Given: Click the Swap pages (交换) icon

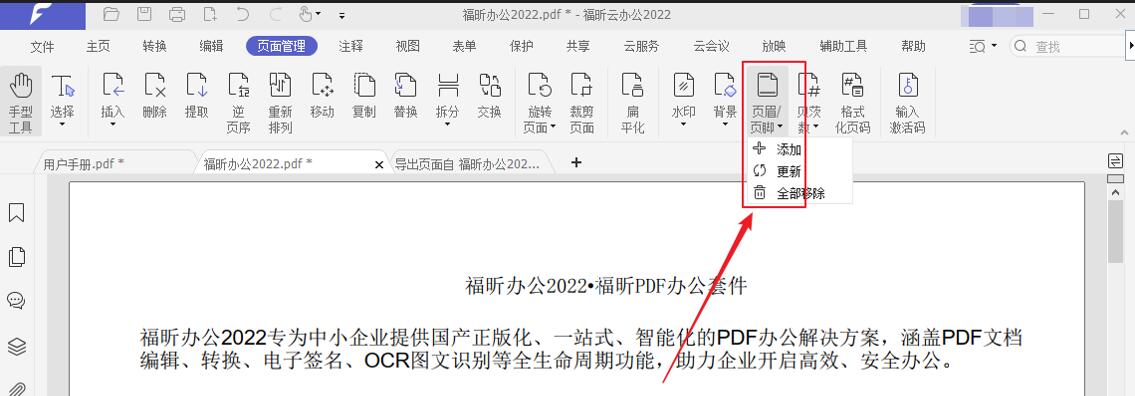Looking at the screenshot, I should pos(490,86).
